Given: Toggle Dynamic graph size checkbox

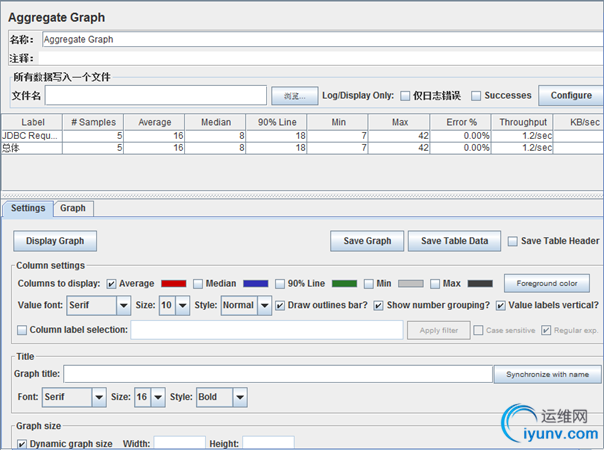Looking at the screenshot, I should 22,444.
